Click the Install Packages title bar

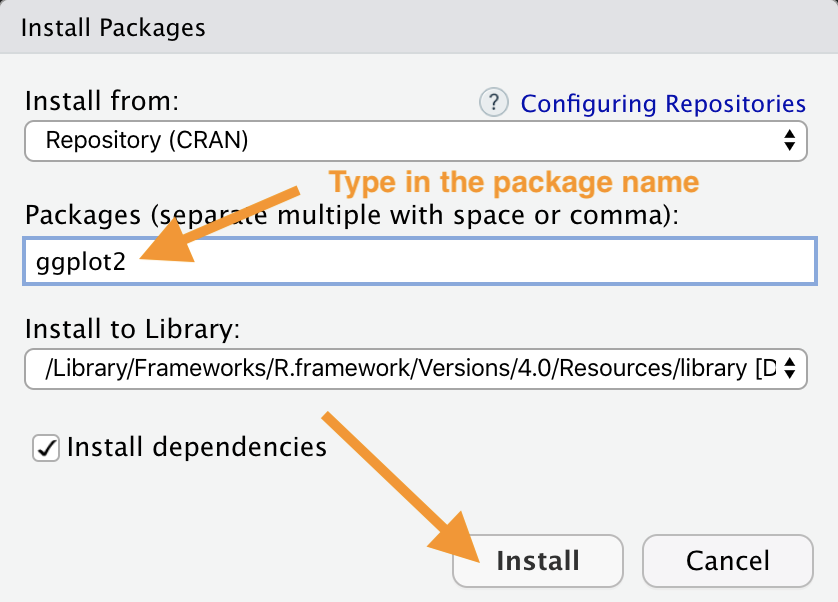coord(419,27)
